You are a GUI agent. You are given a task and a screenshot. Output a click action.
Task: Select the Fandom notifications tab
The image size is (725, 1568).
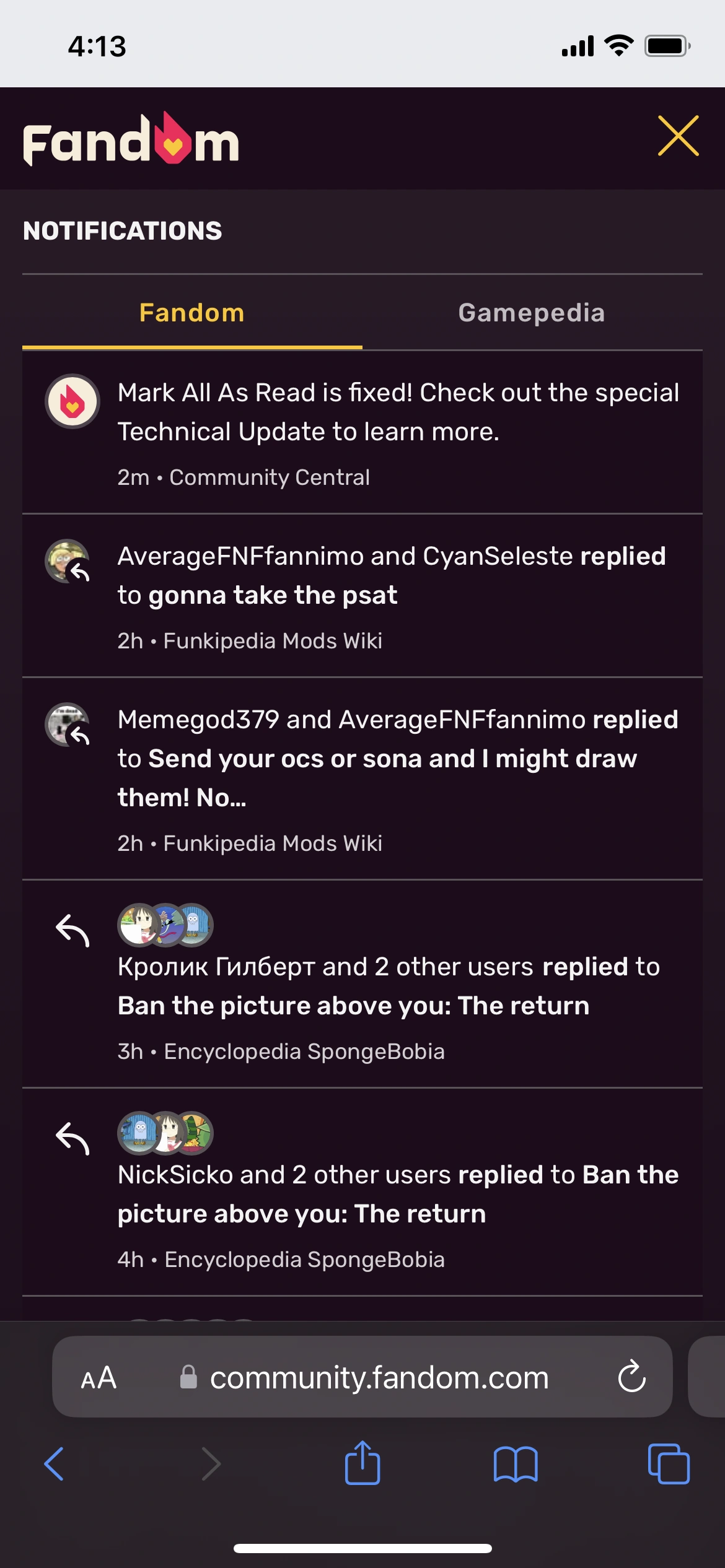pyautogui.click(x=192, y=313)
